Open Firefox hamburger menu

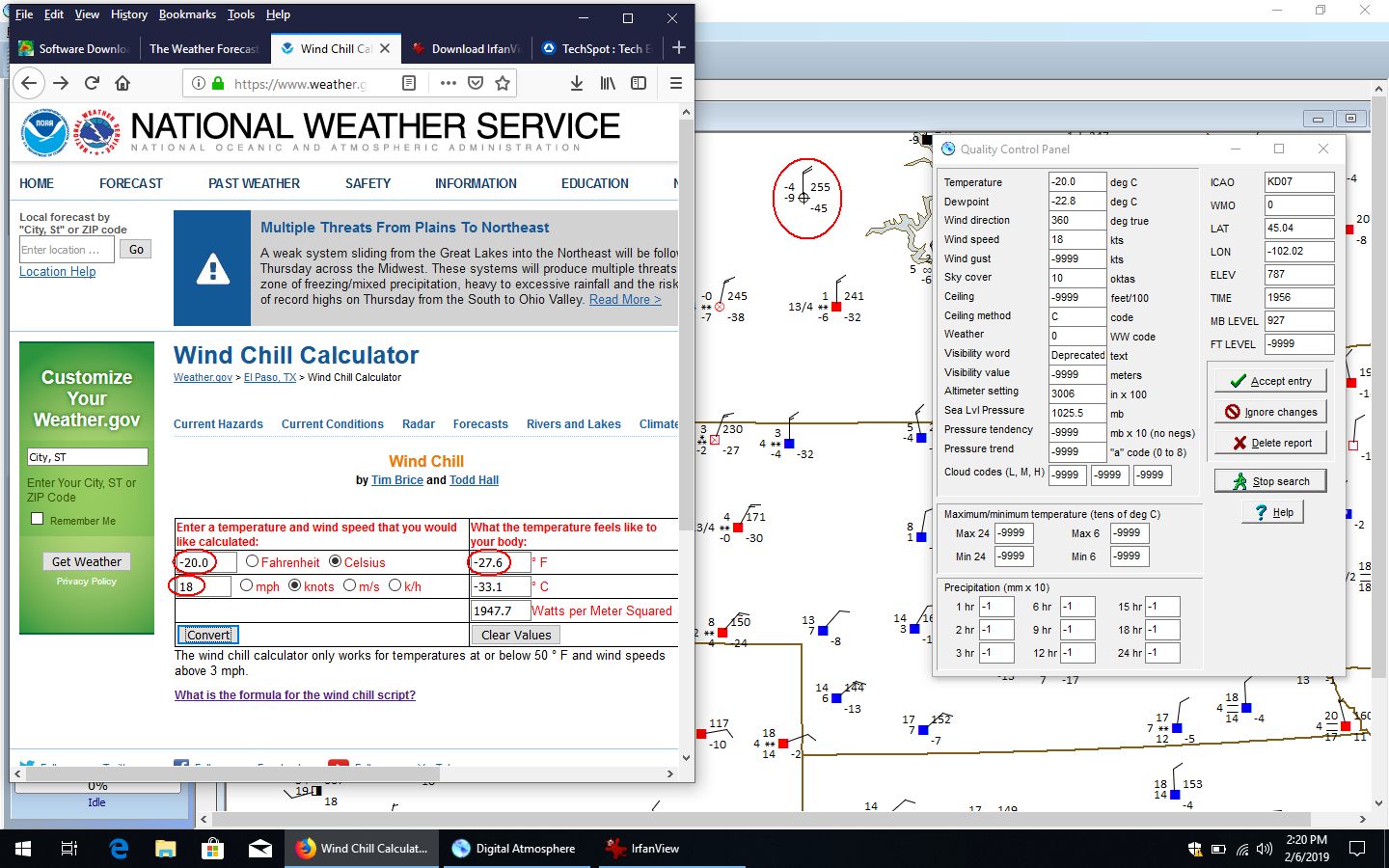pyautogui.click(x=675, y=83)
